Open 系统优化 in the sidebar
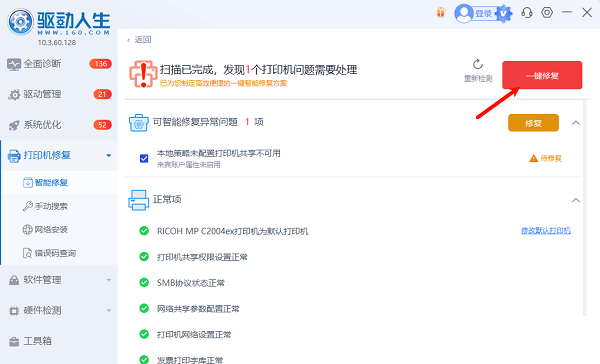600x364 pixels. tap(59, 125)
